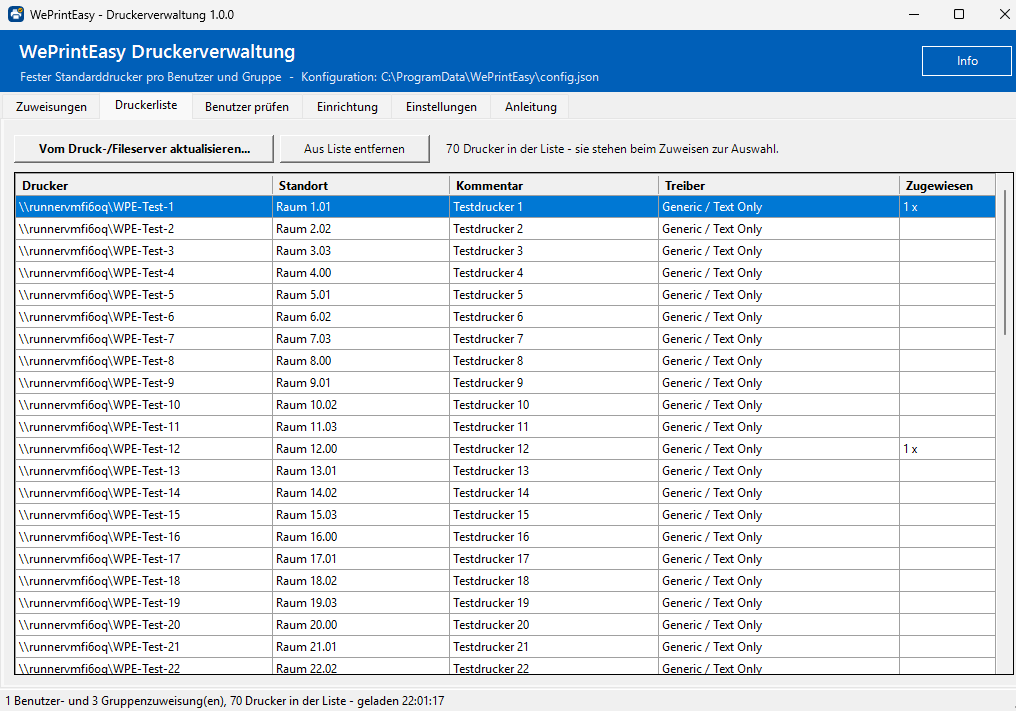Viewport: 1016px width, 711px height.
Task: Sort by the Kommentar column header
Action: coord(554,185)
